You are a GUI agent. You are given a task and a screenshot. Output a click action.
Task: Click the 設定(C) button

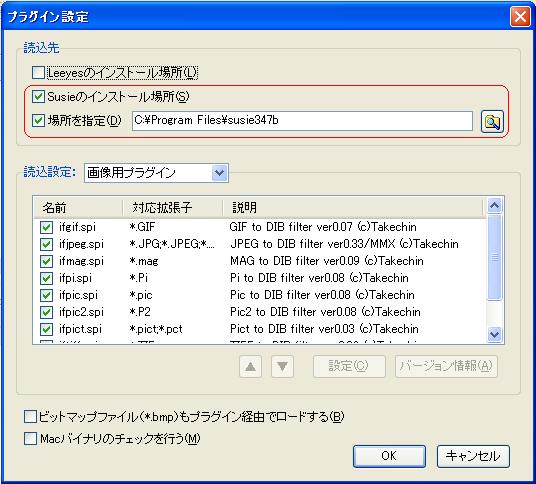click(x=349, y=367)
